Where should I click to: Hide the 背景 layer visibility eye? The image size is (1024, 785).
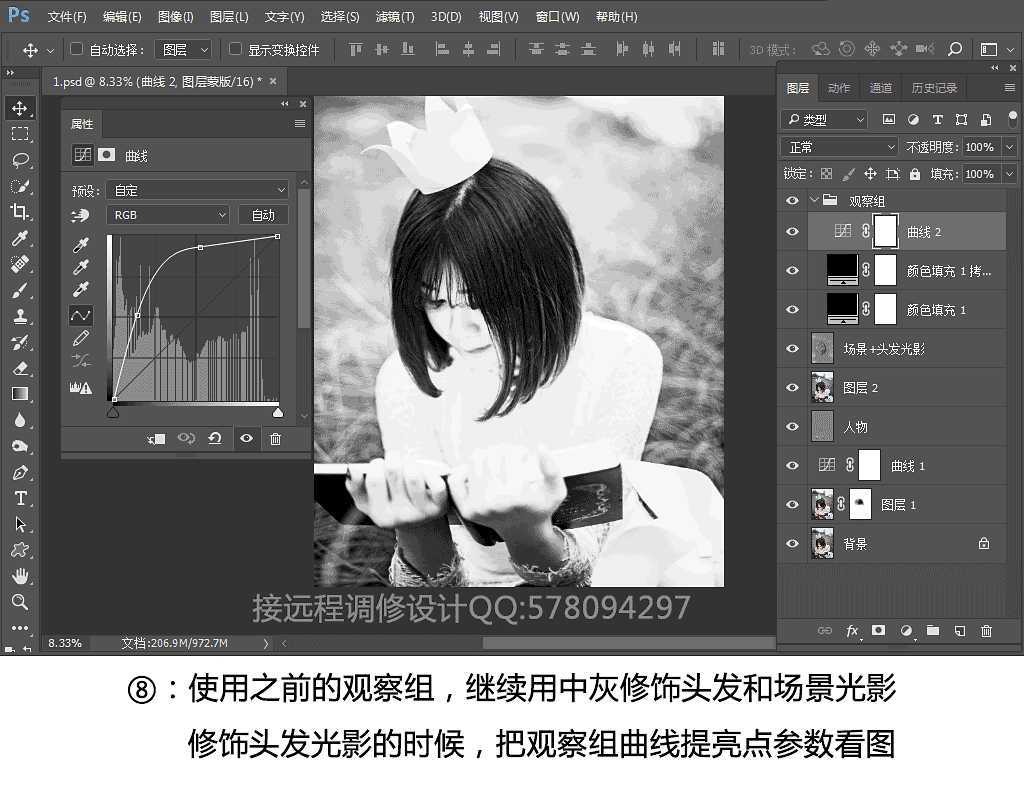tap(792, 543)
